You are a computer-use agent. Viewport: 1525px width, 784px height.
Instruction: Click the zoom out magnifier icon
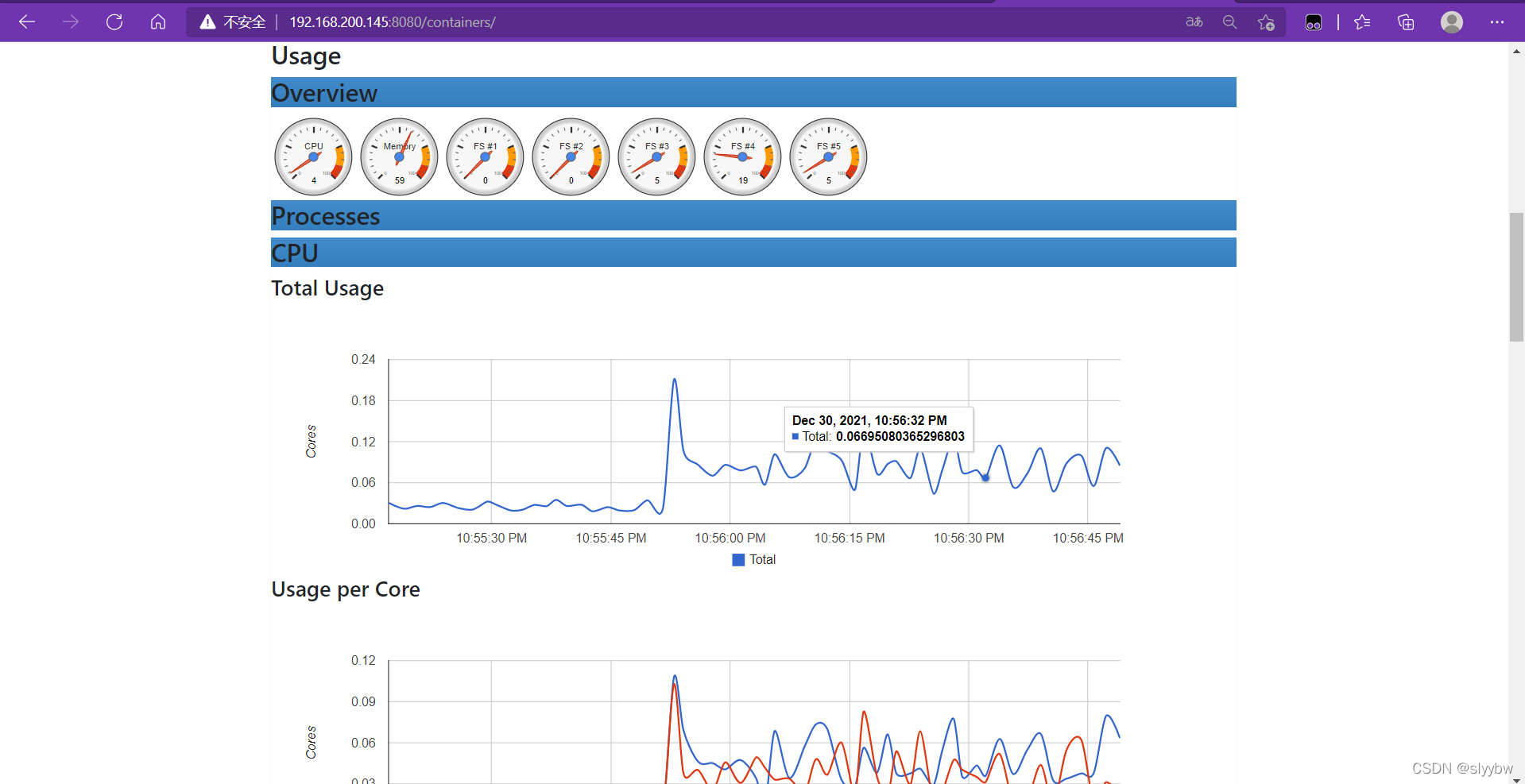(1229, 22)
